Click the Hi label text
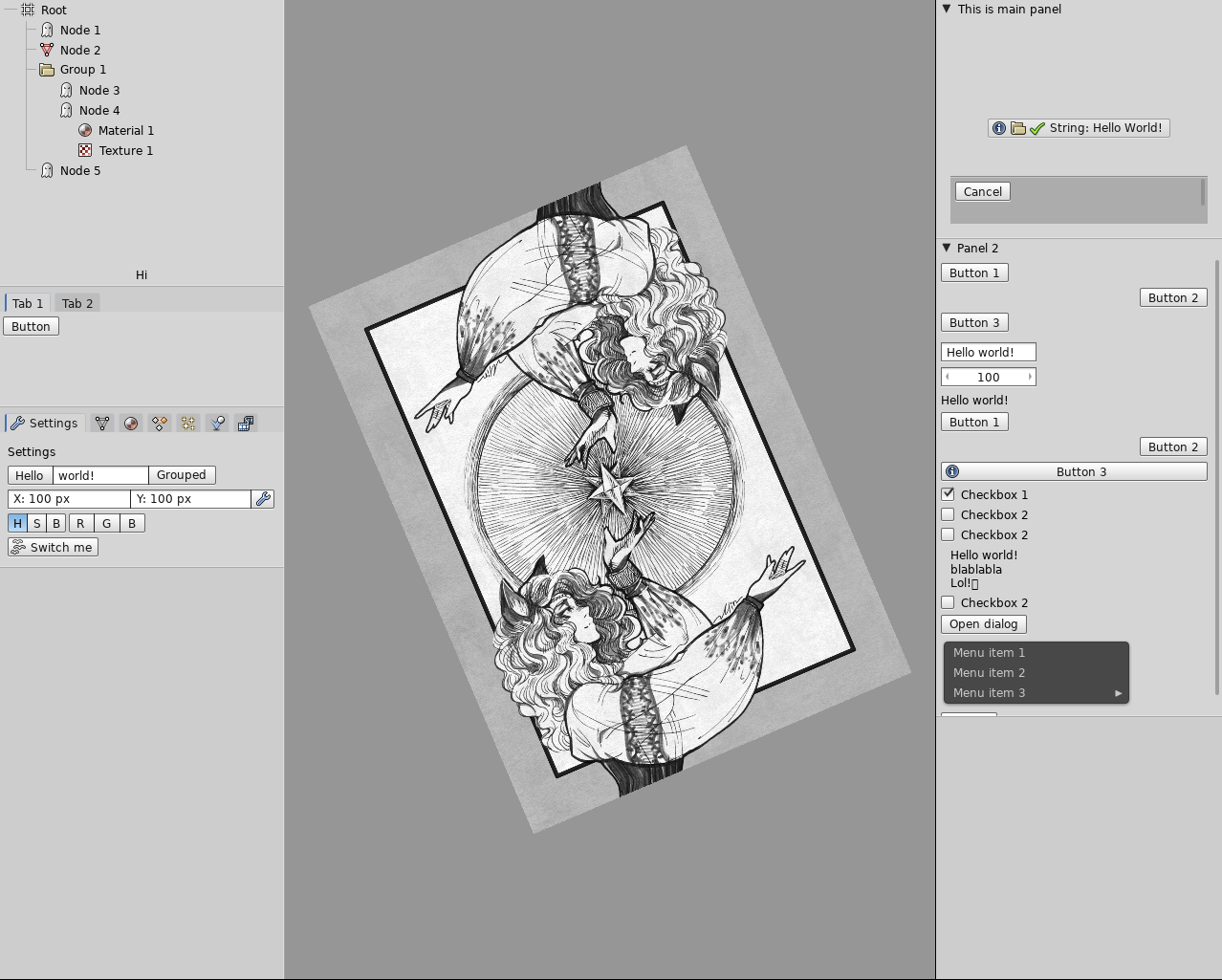This screenshot has width=1222, height=980. pos(142,274)
